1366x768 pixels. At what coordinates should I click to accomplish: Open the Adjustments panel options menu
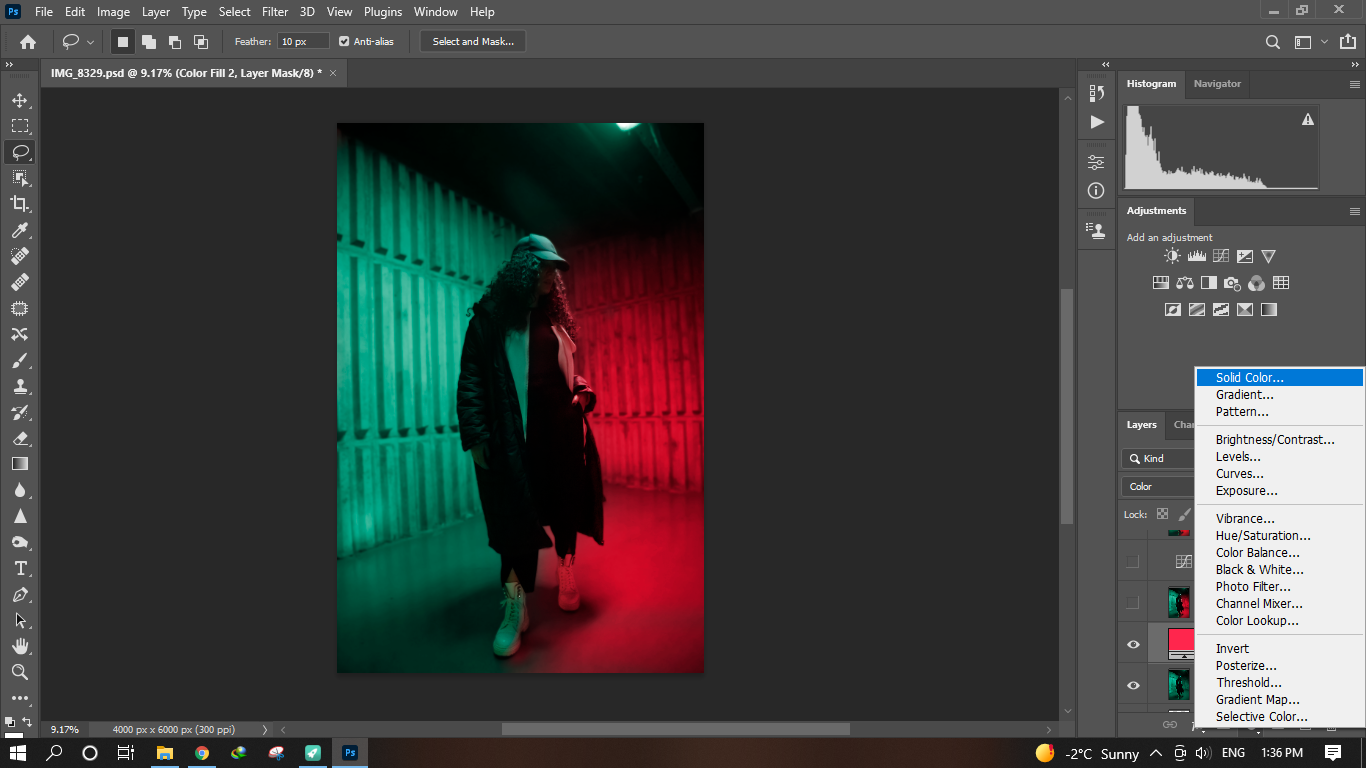coord(1355,211)
